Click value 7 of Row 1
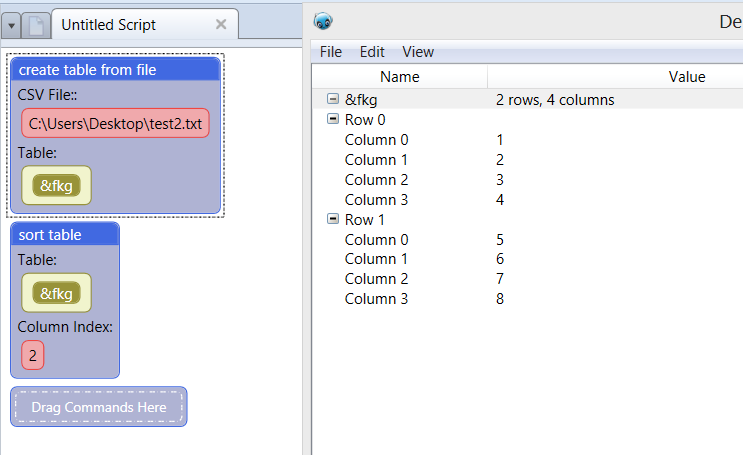This screenshot has width=743, height=455. tap(499, 279)
